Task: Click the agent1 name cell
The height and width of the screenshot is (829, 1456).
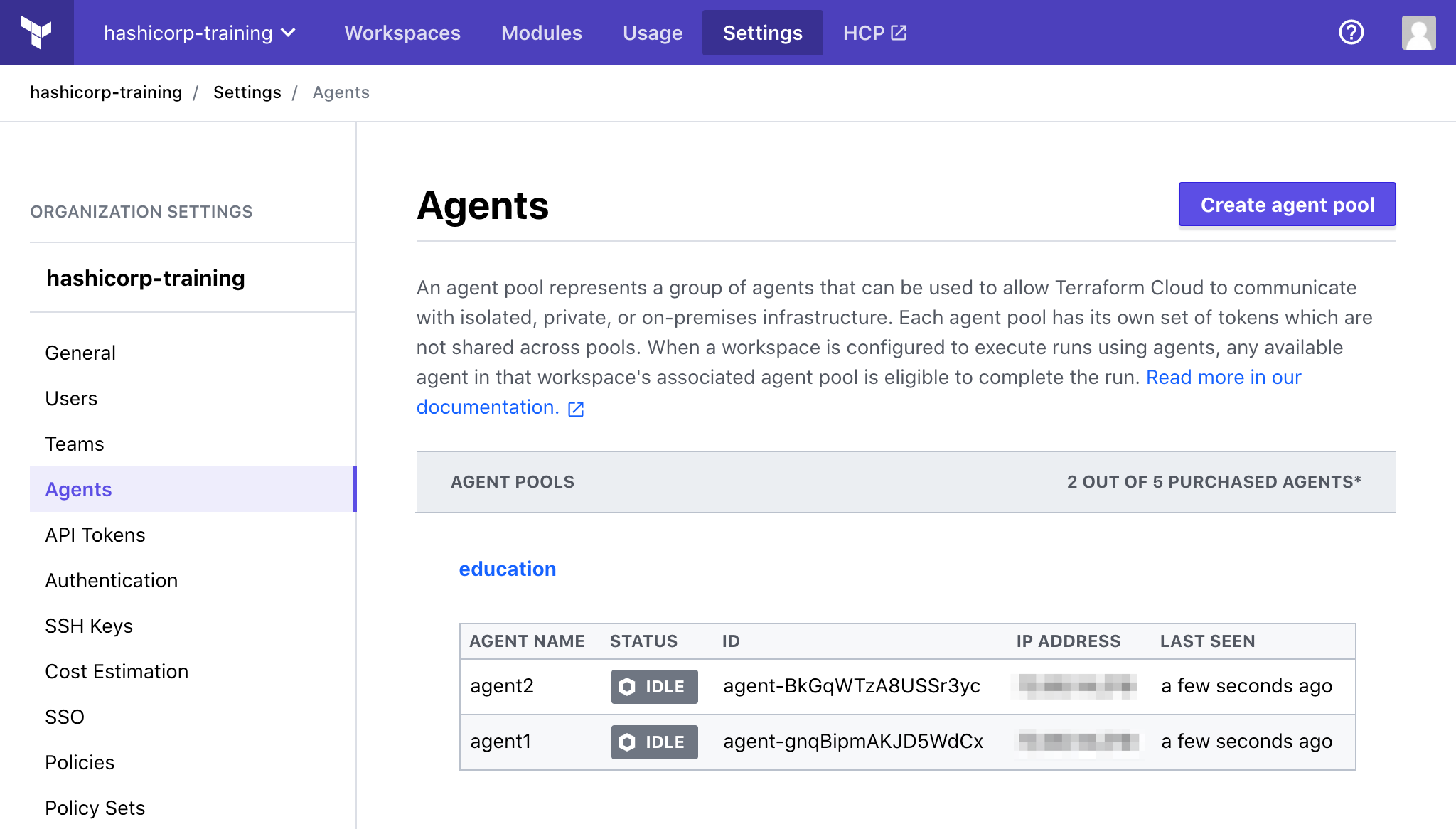Action: (x=500, y=741)
